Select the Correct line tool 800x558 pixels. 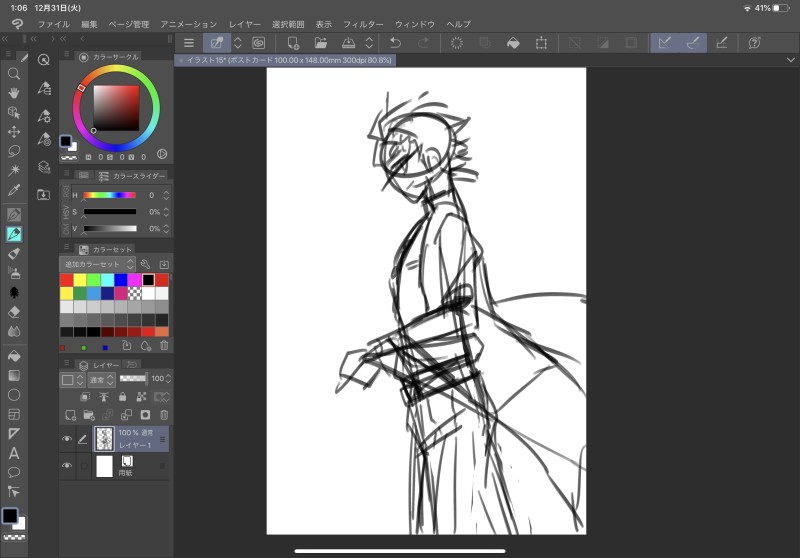coord(14,492)
